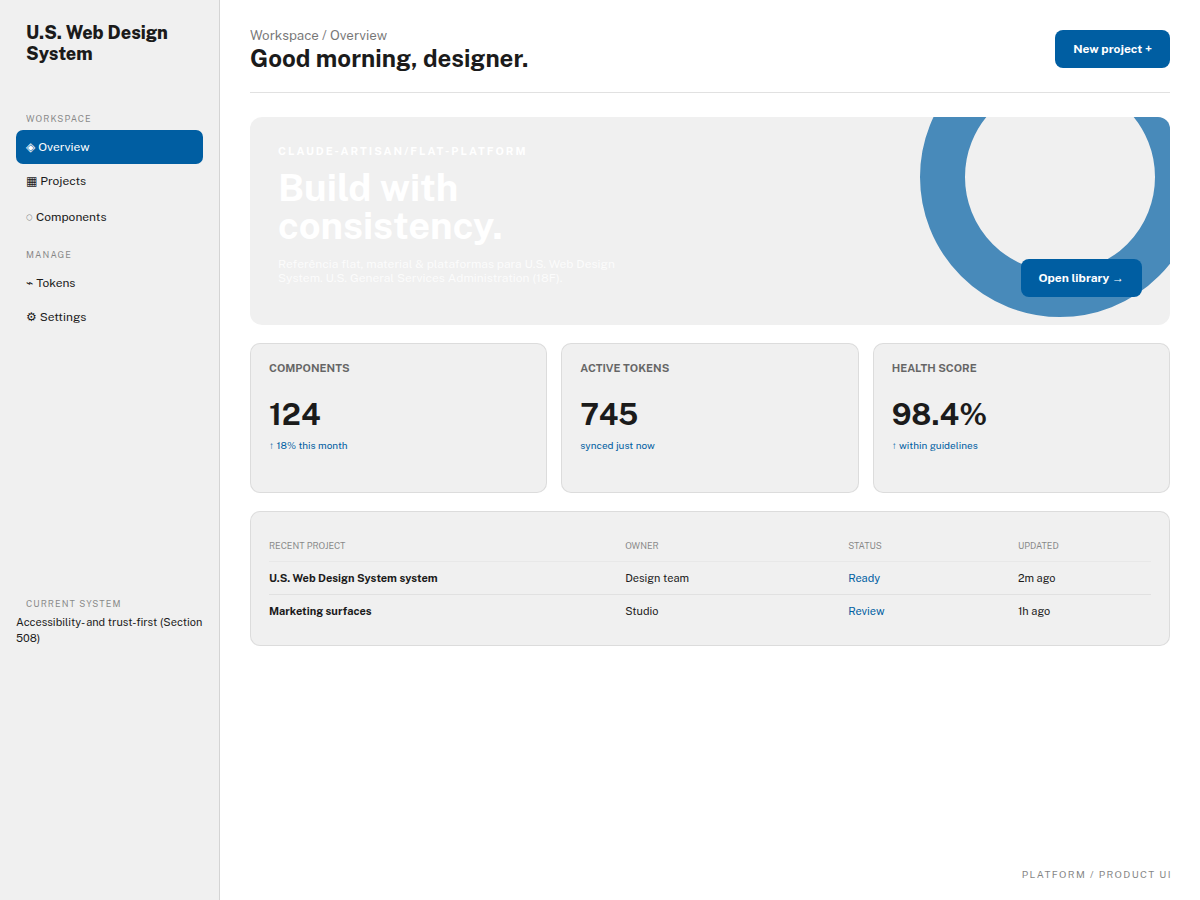The height and width of the screenshot is (900, 1200).
Task: Click the 1h ago updated value
Action: [x=1034, y=611]
